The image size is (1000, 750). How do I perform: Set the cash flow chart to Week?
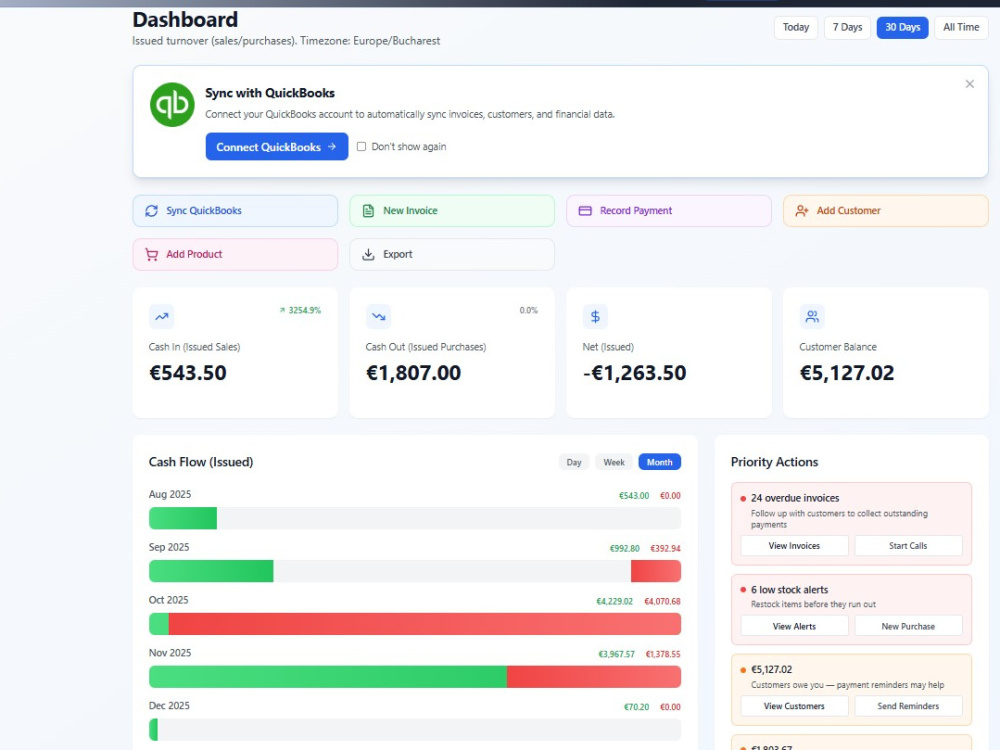614,462
